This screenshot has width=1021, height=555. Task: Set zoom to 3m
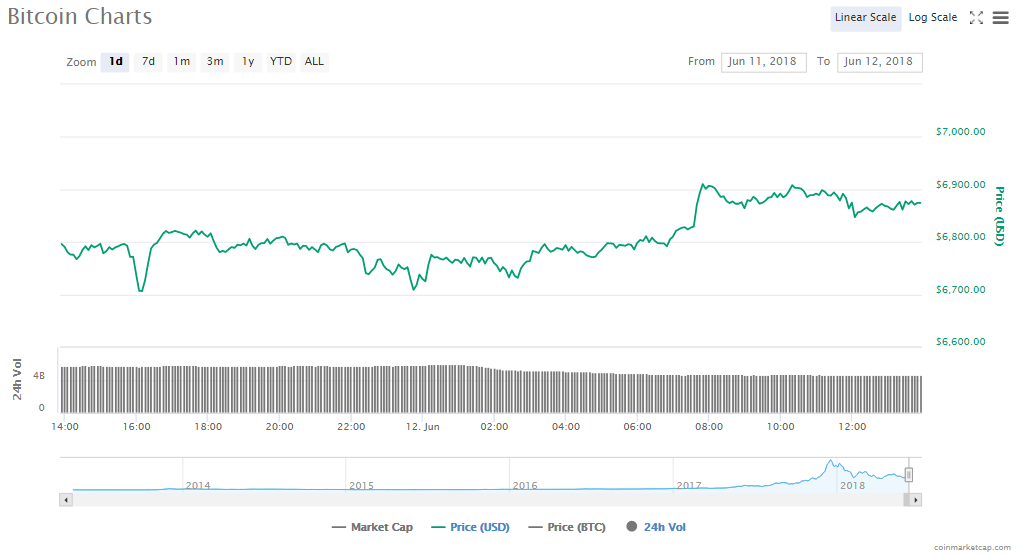[x=215, y=61]
